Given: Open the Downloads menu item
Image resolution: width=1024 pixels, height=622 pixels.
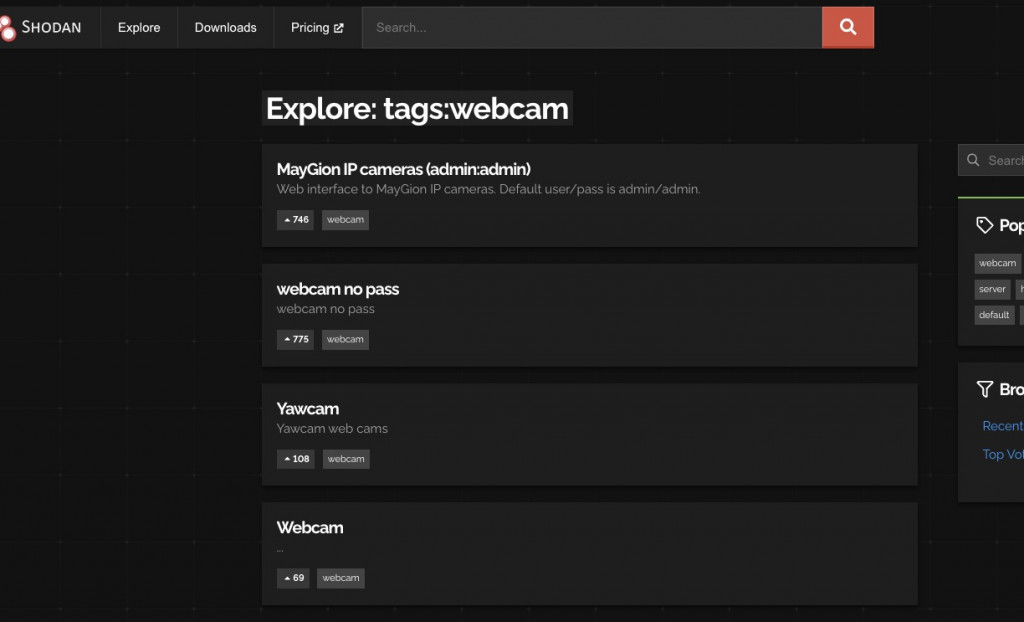Looking at the screenshot, I should (x=225, y=27).
